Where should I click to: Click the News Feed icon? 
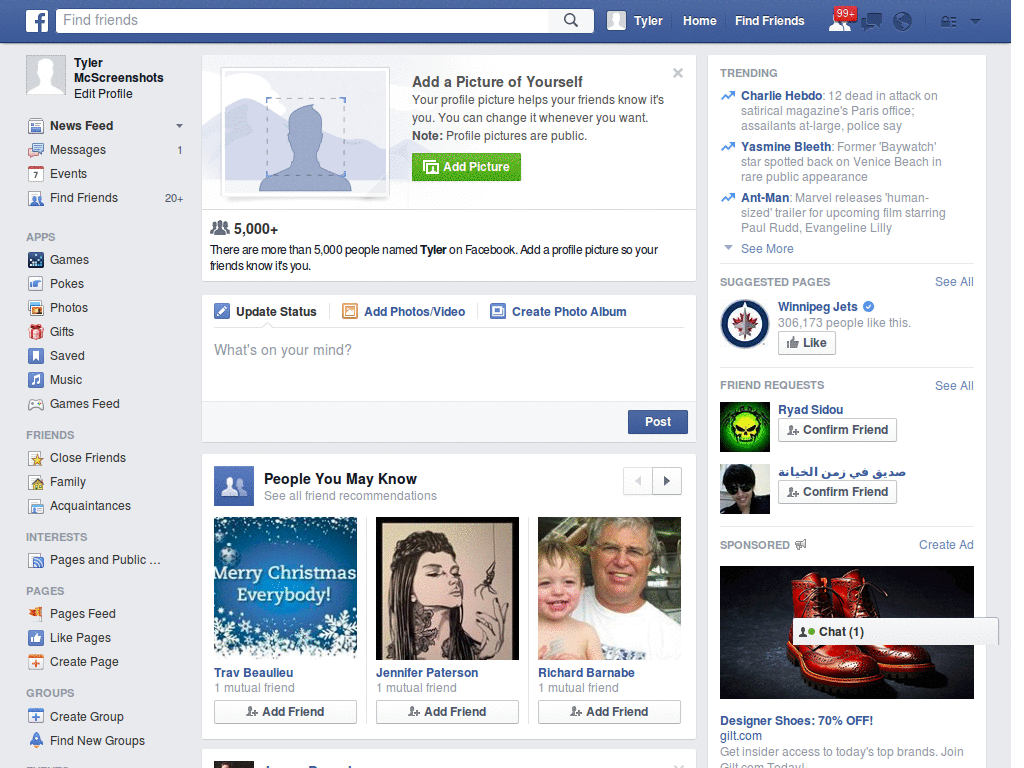coord(36,126)
